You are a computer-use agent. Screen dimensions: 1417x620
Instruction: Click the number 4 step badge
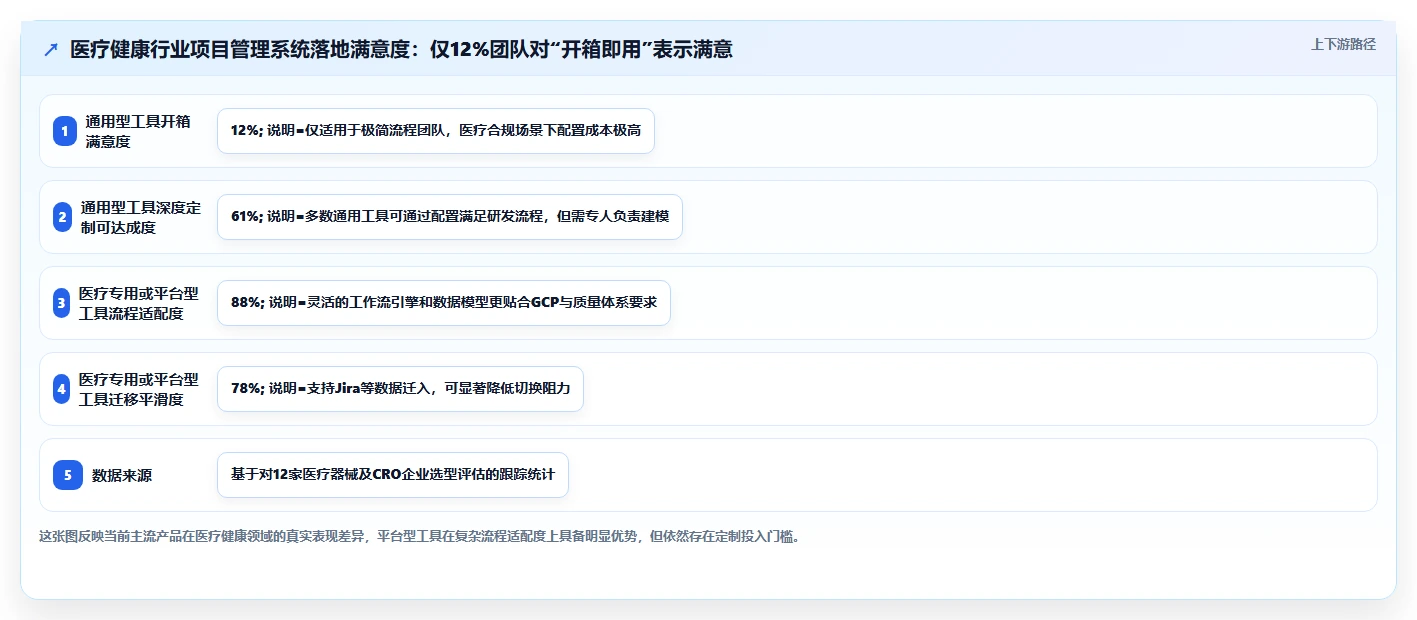pyautogui.click(x=61, y=389)
